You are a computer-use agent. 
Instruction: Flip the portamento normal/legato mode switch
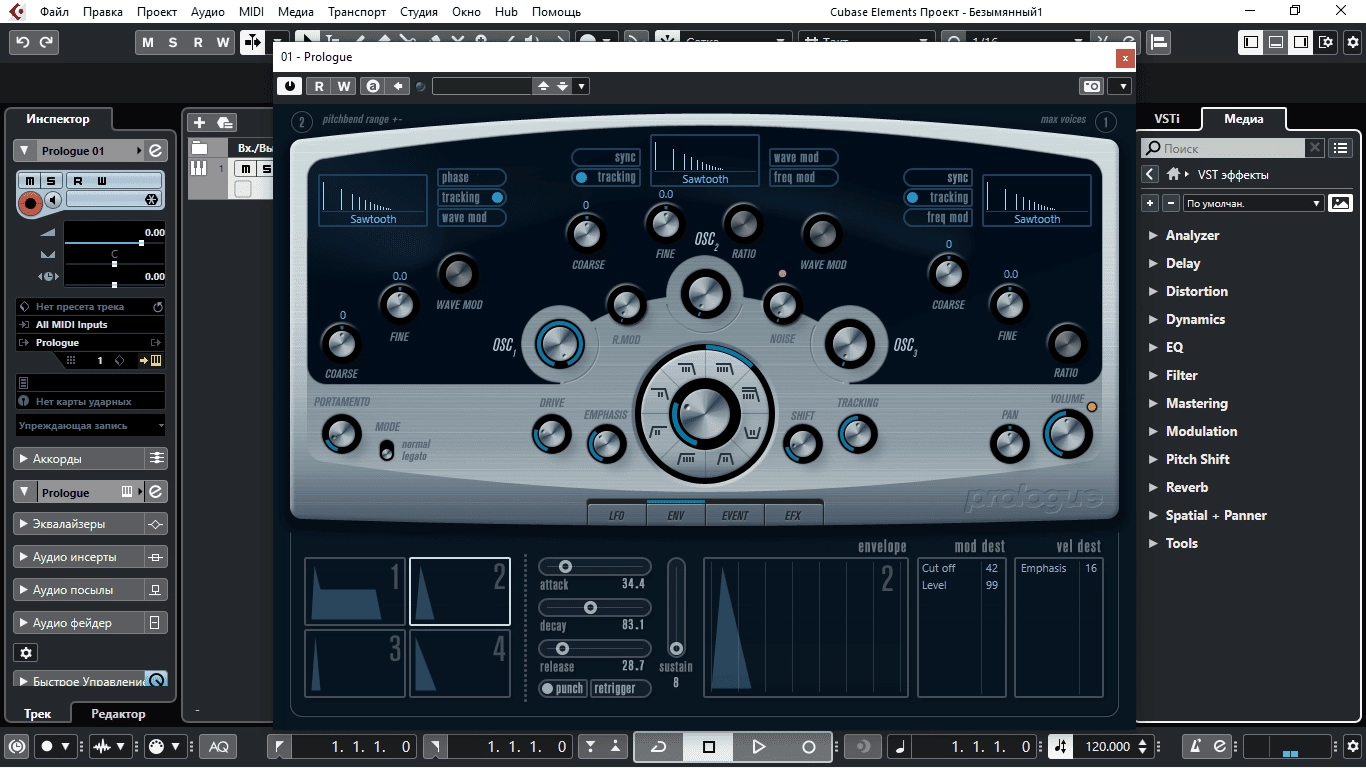click(387, 450)
